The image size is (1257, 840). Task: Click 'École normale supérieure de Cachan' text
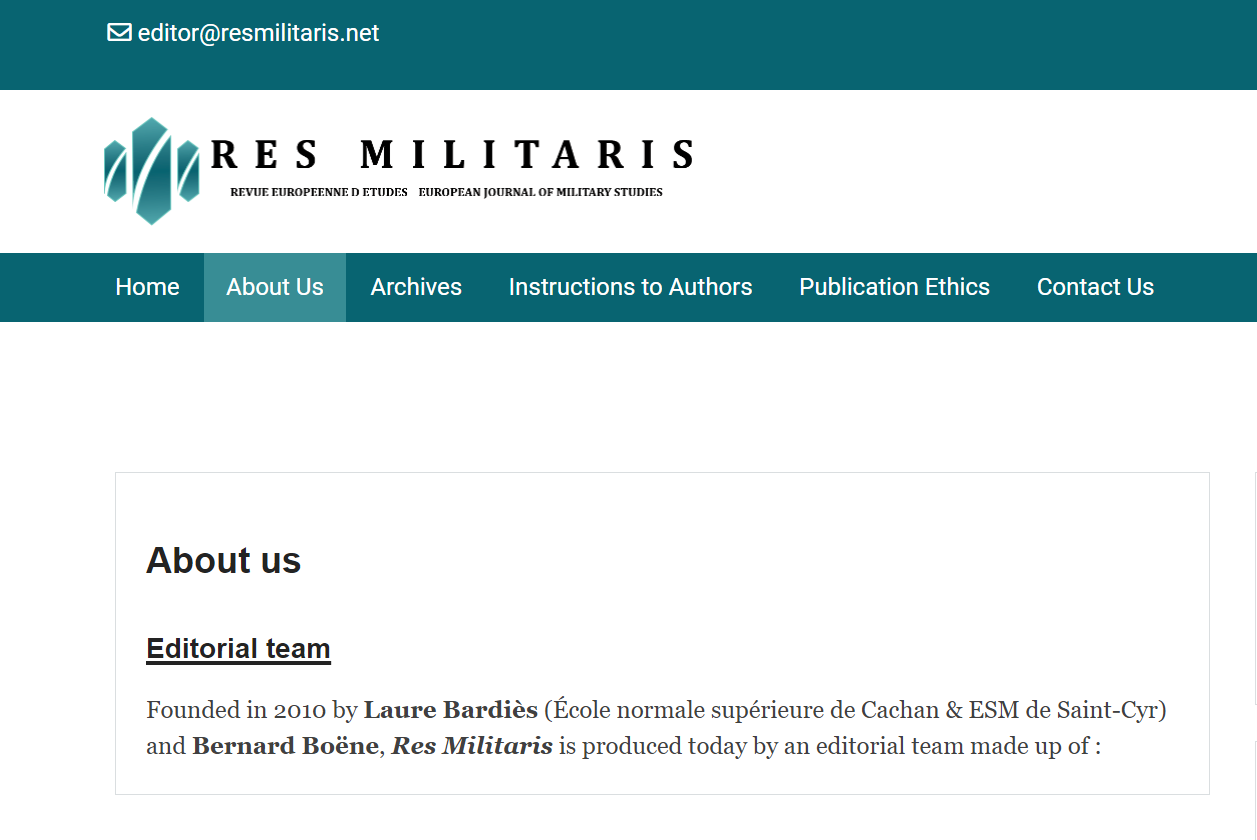coord(745,710)
